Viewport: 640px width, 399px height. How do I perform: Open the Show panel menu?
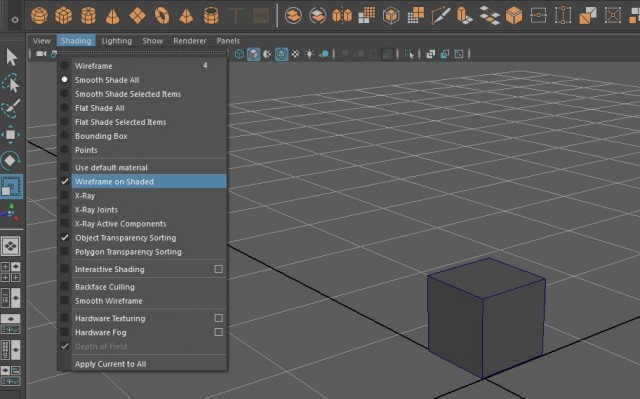pos(153,41)
